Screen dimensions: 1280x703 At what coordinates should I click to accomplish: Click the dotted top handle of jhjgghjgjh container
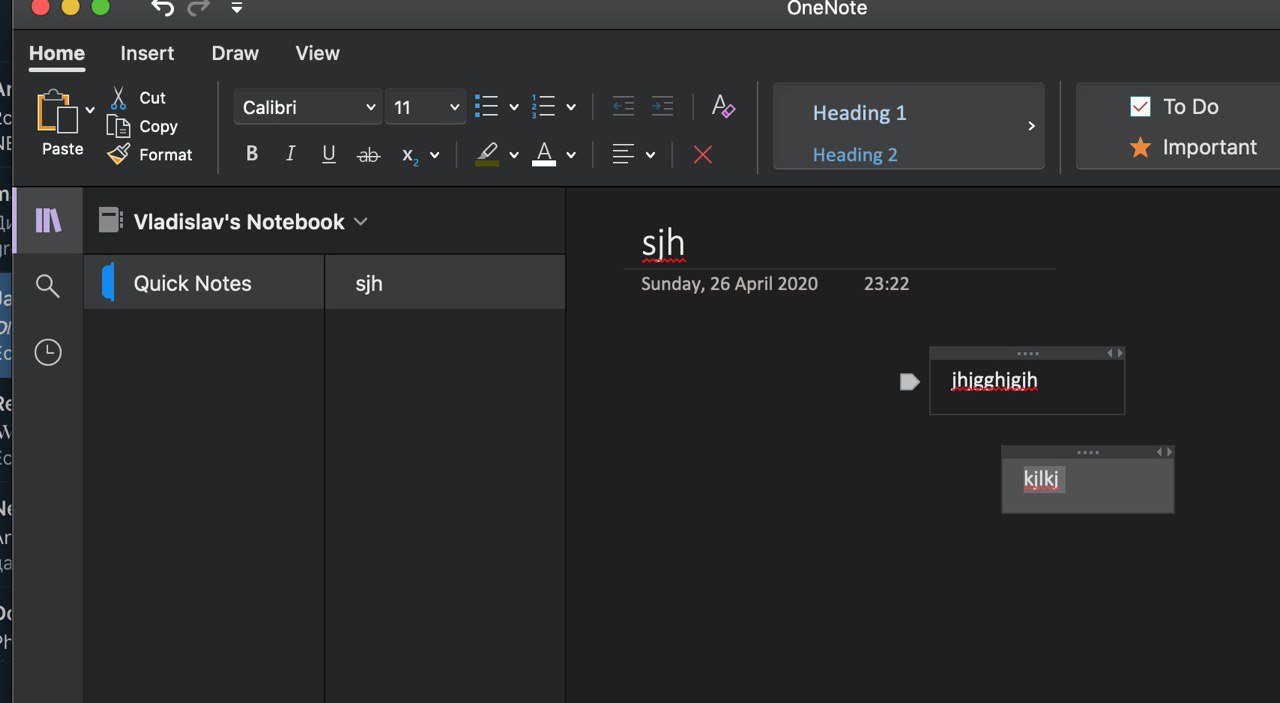click(1027, 353)
